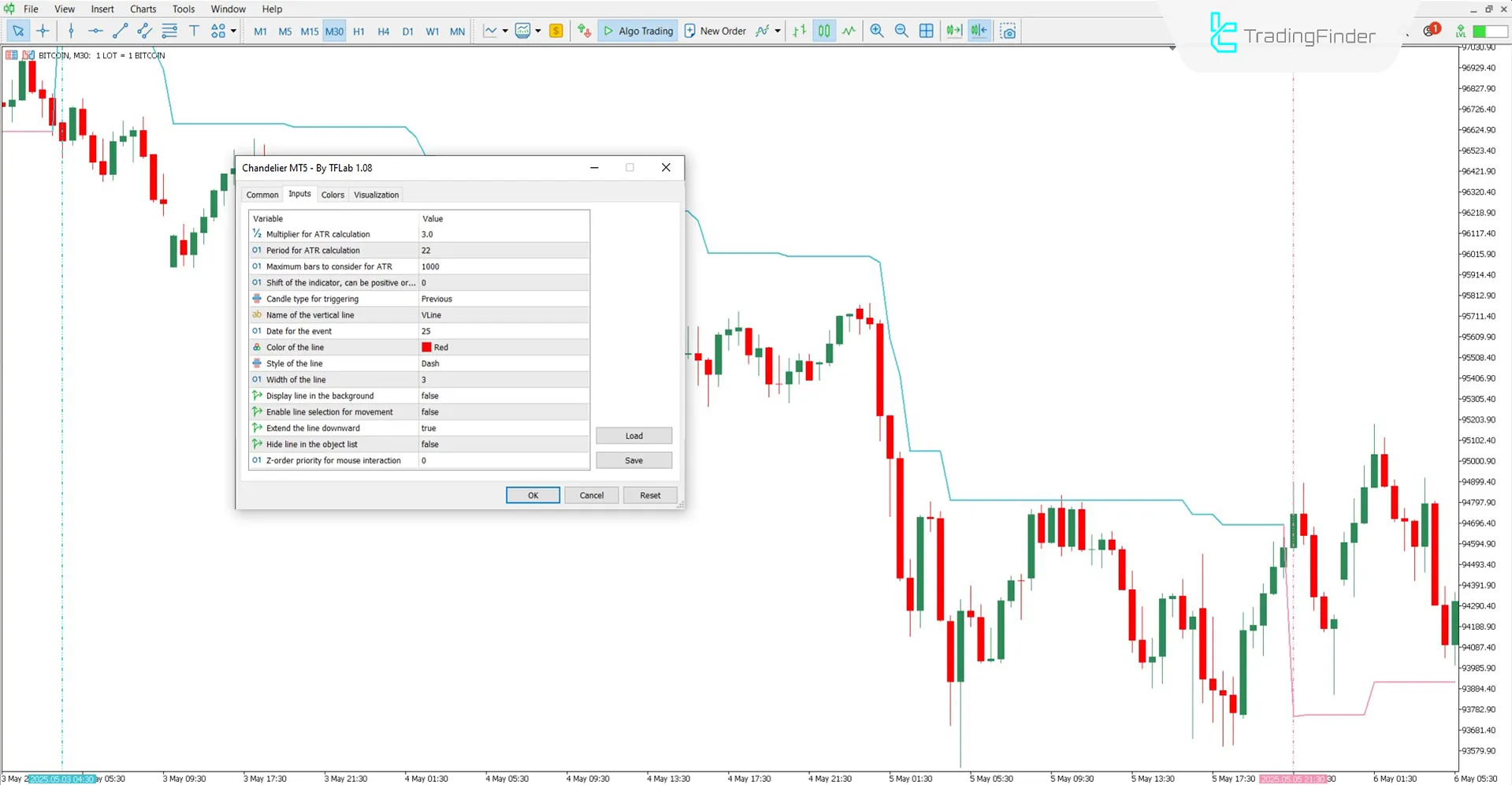The width and height of the screenshot is (1512, 785).
Task: Switch chart to bar chart display
Action: pos(799,31)
